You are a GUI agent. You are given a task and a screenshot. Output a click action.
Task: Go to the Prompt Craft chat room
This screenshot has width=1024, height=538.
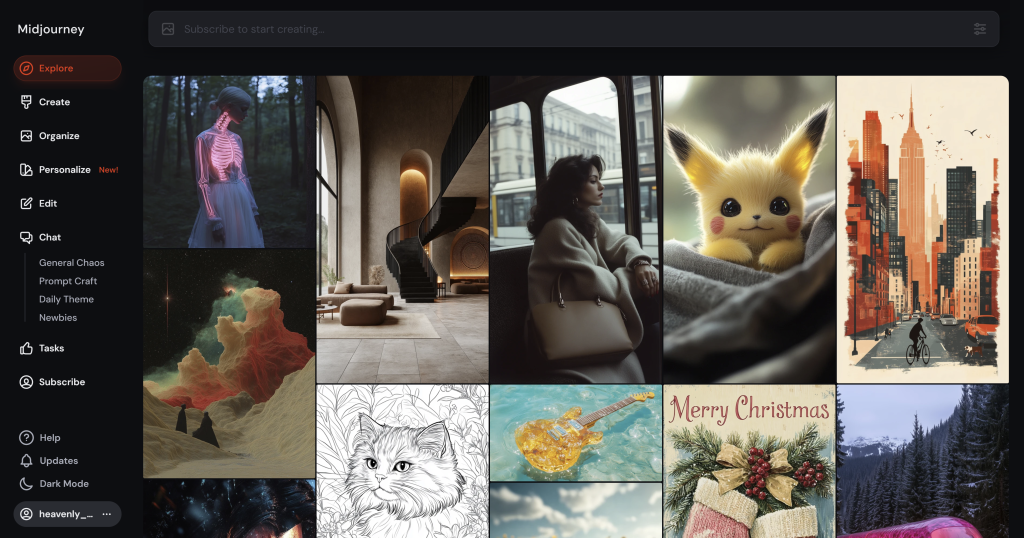click(x=68, y=281)
